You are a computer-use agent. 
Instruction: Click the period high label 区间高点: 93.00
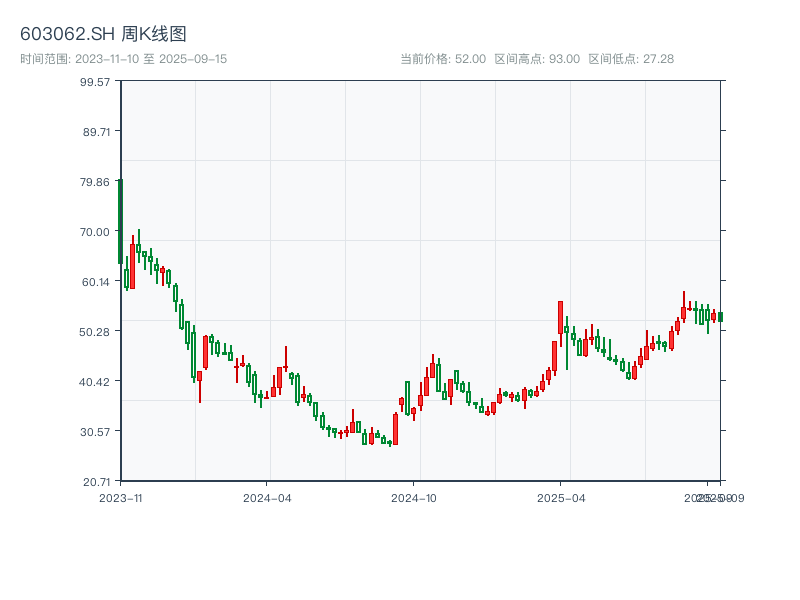coord(537,59)
